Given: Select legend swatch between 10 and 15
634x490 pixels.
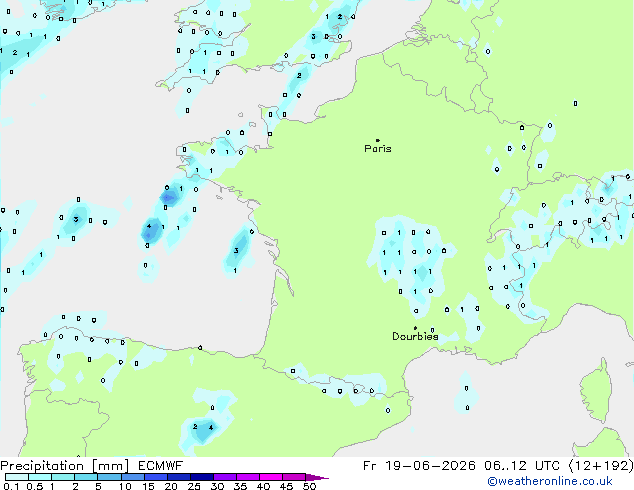Looking at the screenshot, I should tap(133, 477).
